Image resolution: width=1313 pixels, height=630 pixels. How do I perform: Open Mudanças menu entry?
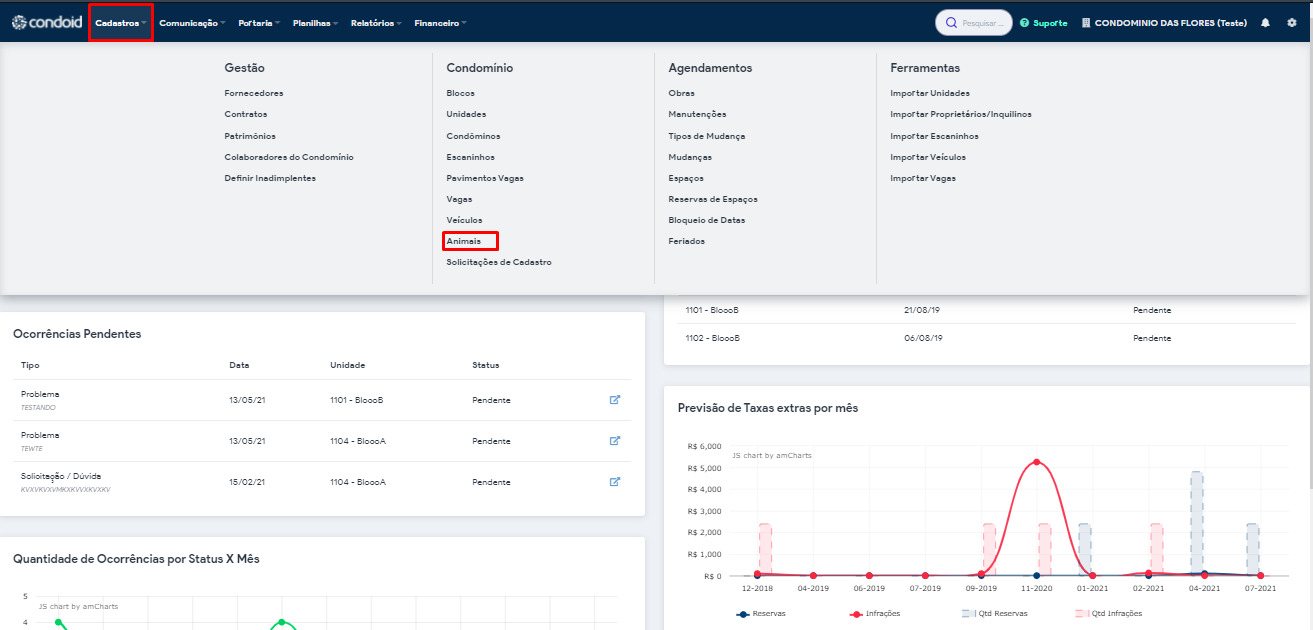[690, 157]
